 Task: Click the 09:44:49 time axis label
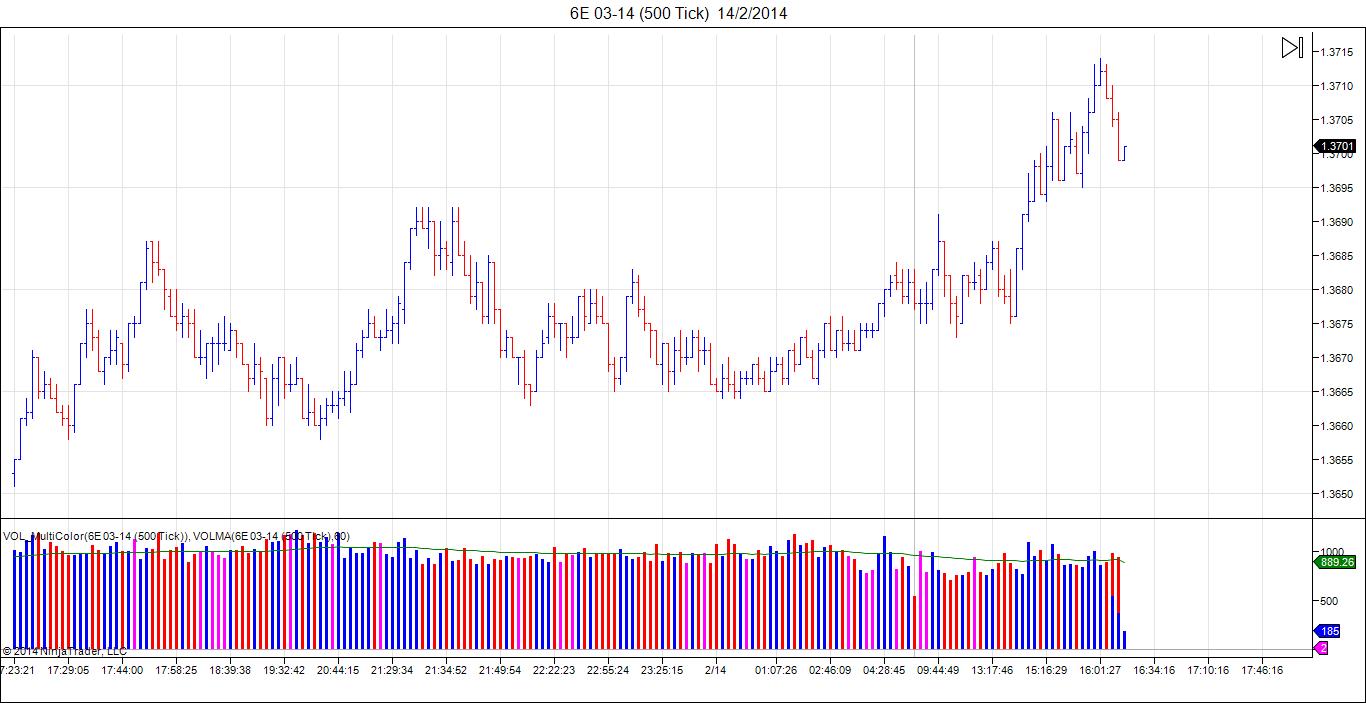(938, 670)
